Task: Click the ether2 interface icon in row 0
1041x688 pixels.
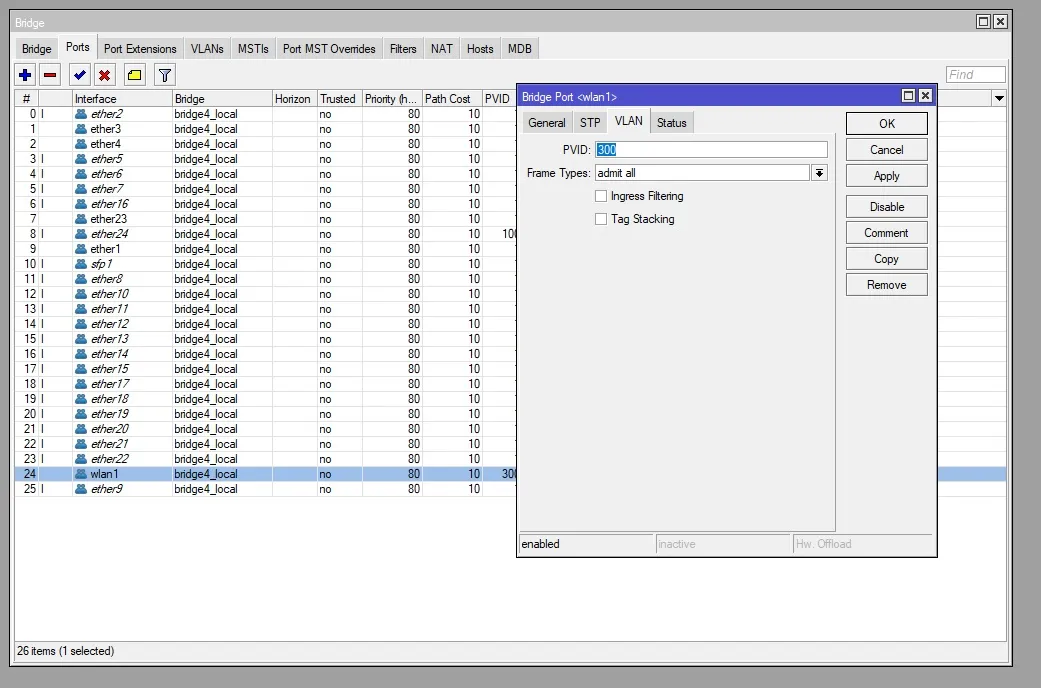Action: (x=81, y=114)
